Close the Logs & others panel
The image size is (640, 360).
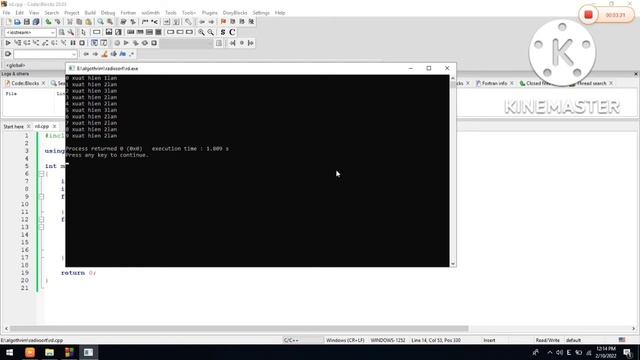click(x=636, y=74)
